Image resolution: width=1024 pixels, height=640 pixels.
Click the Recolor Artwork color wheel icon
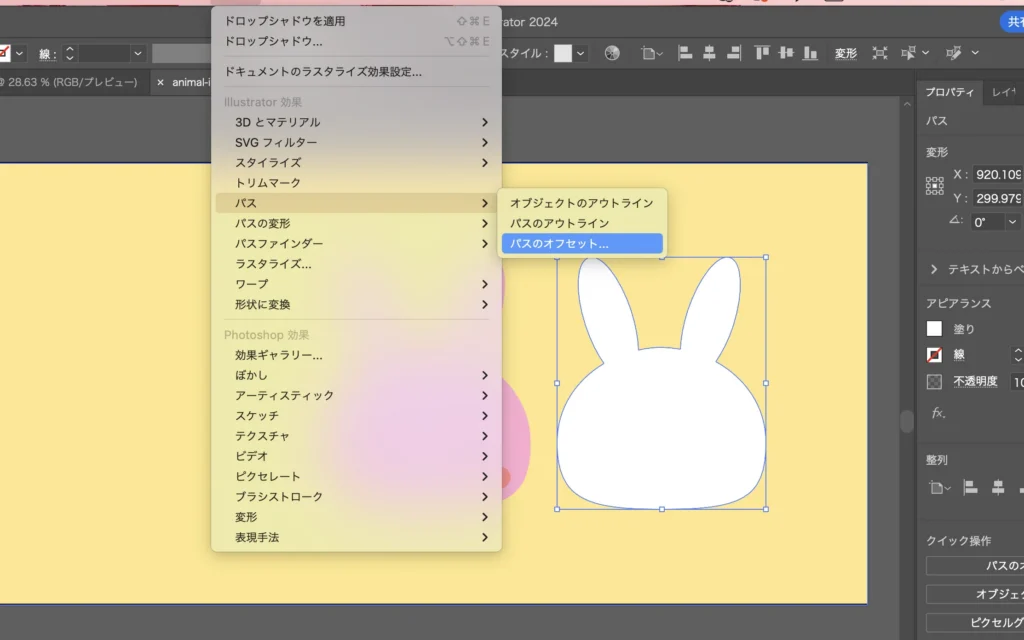(612, 53)
